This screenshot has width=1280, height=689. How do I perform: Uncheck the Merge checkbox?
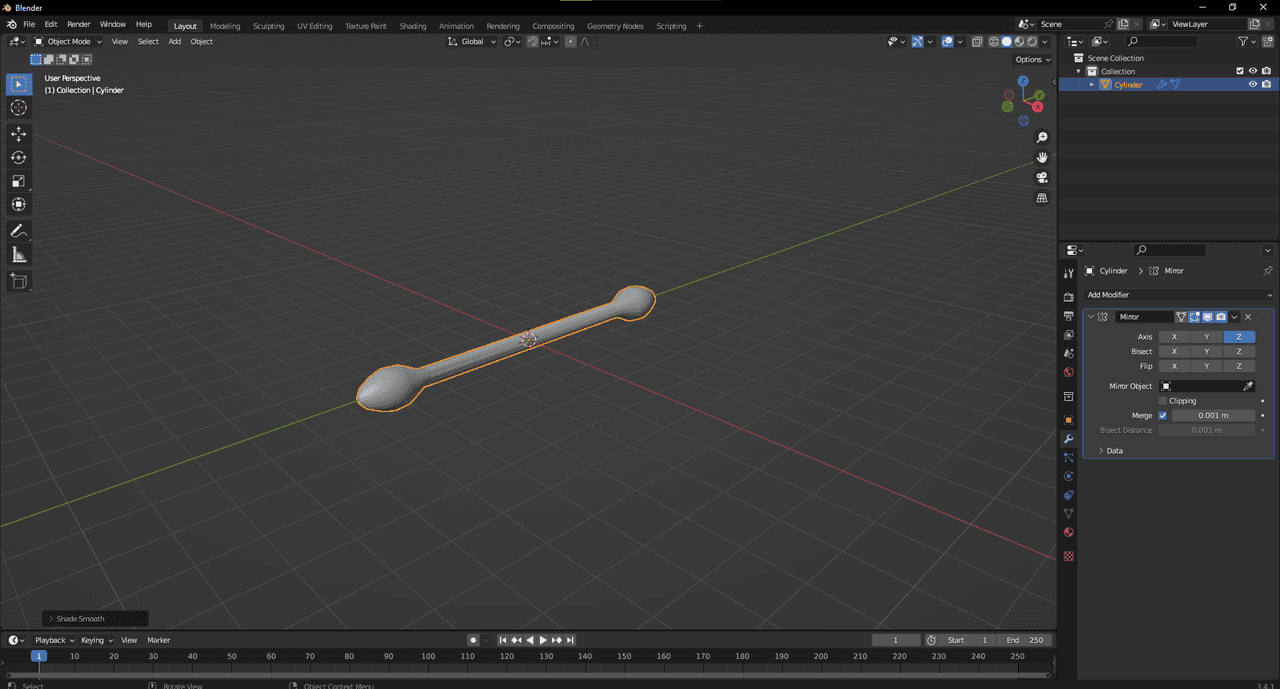[x=1163, y=415]
